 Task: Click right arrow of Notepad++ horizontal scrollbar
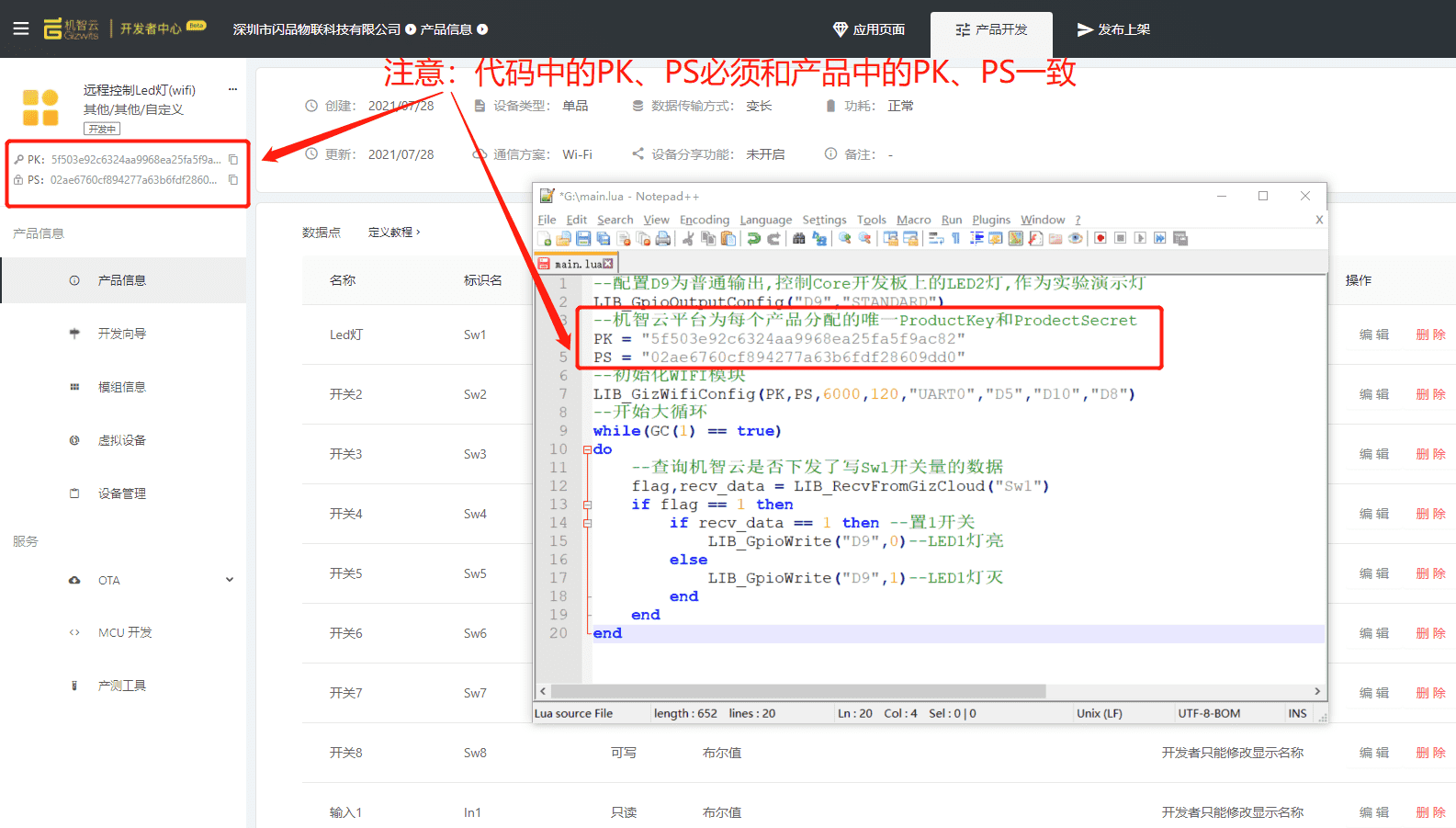click(x=1317, y=691)
